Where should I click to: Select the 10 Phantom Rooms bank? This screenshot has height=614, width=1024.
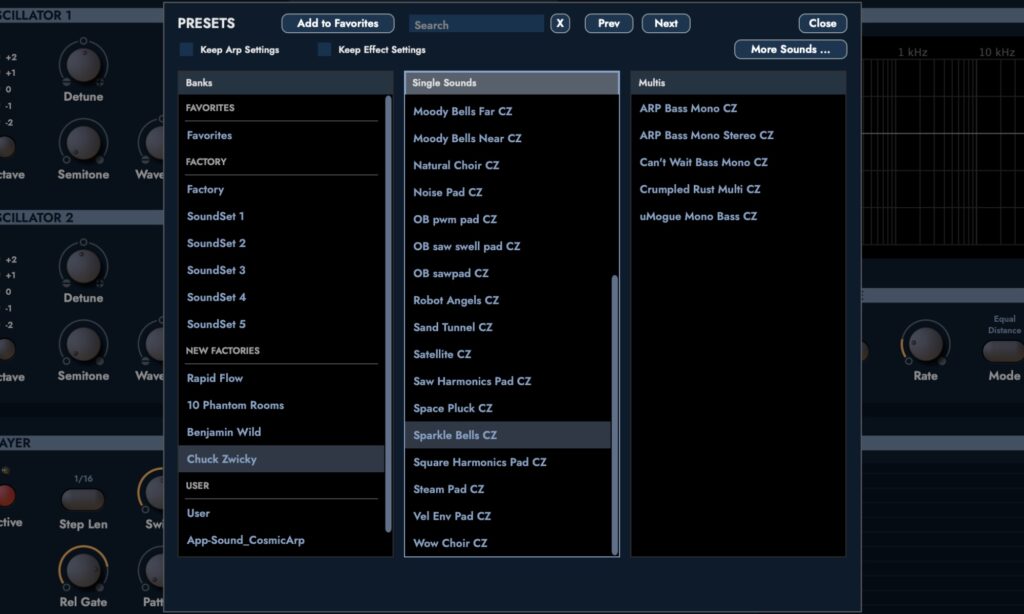click(281, 405)
